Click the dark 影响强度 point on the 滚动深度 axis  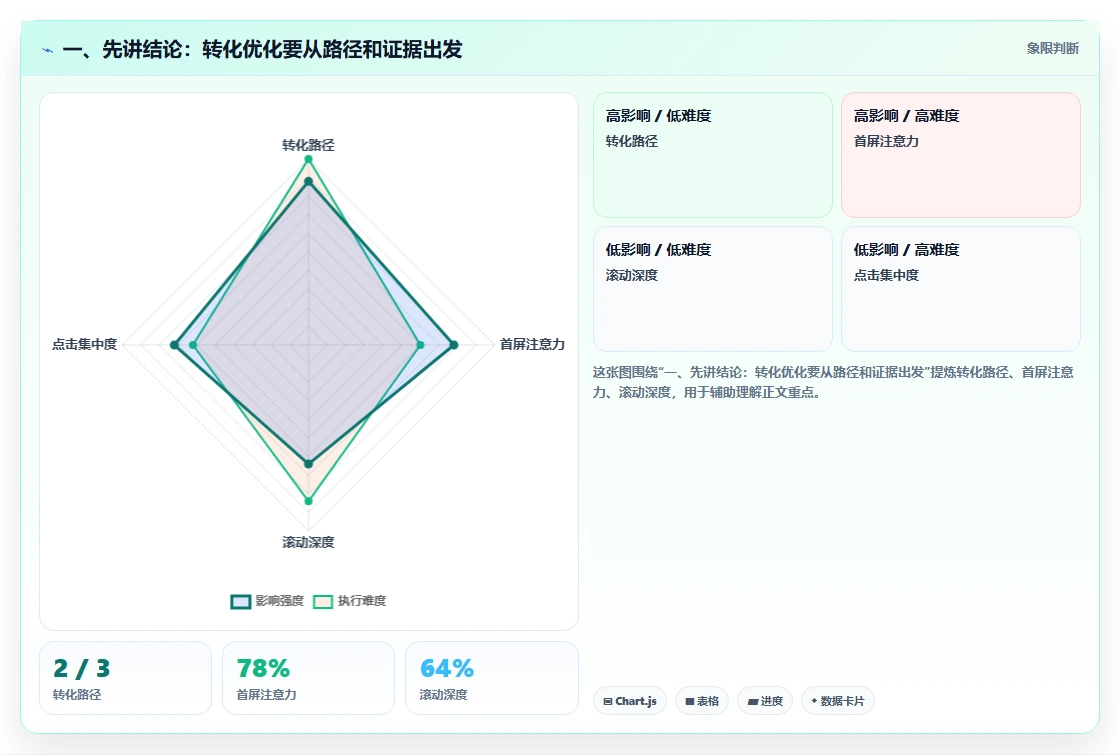pos(309,464)
